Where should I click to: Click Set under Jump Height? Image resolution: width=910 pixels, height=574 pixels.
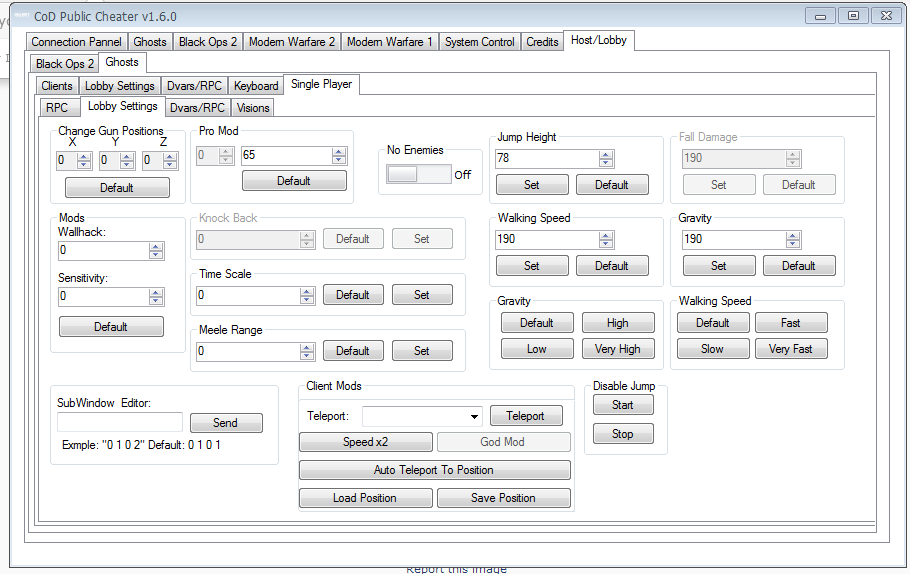(532, 185)
